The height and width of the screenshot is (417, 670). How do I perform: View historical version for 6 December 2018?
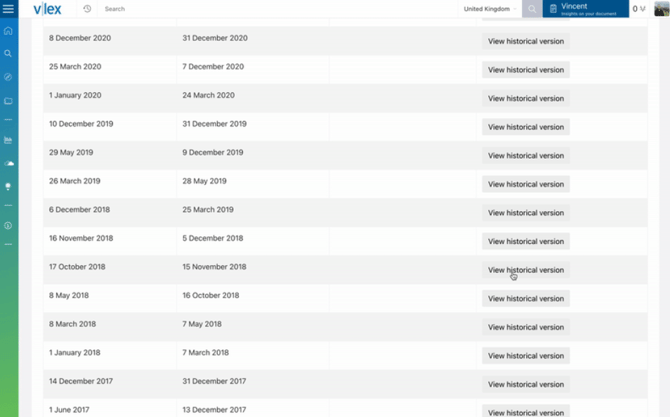click(526, 213)
